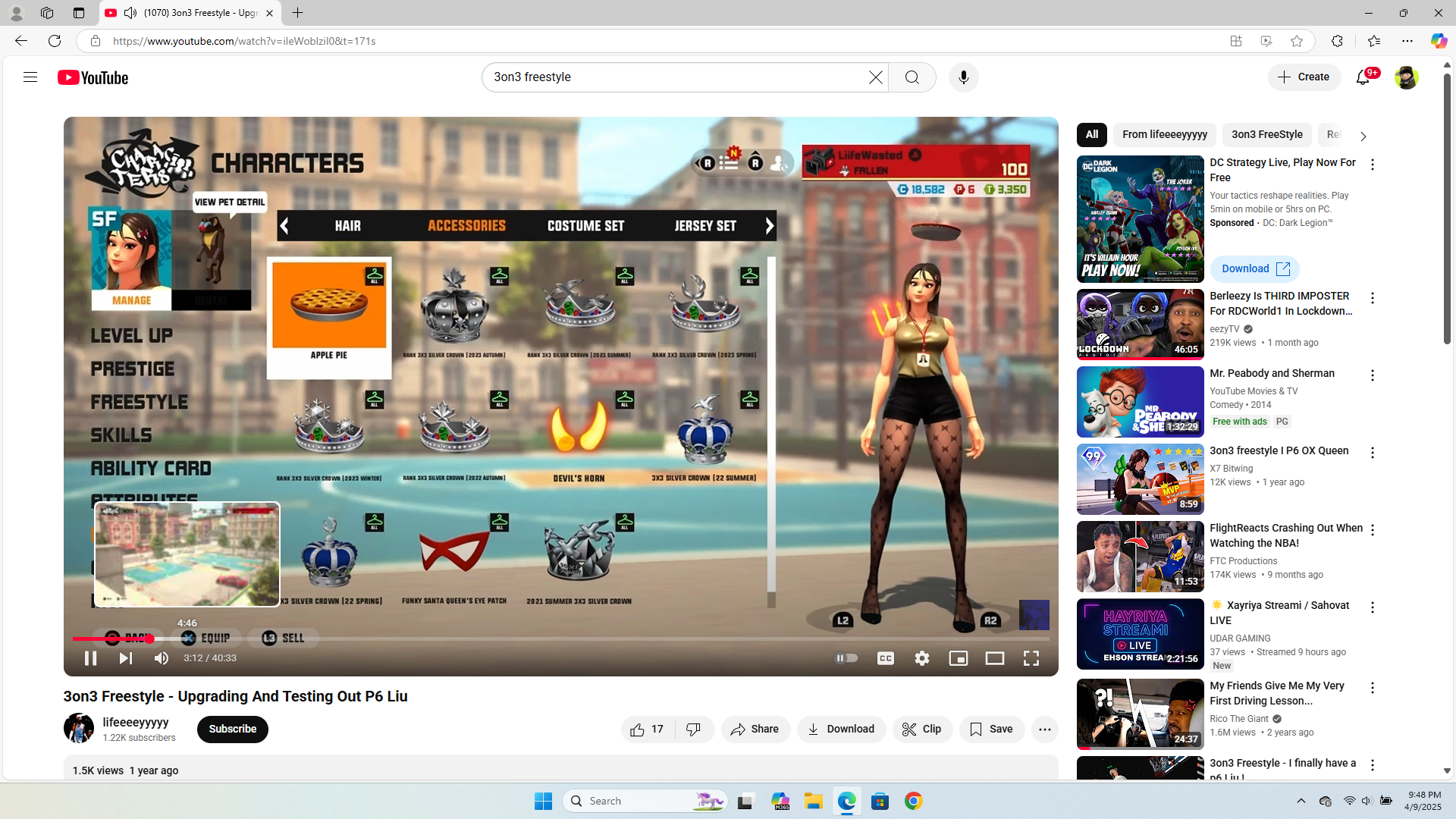Click Download button on DC ad
Screen dimensions: 1456x819
point(1254,269)
